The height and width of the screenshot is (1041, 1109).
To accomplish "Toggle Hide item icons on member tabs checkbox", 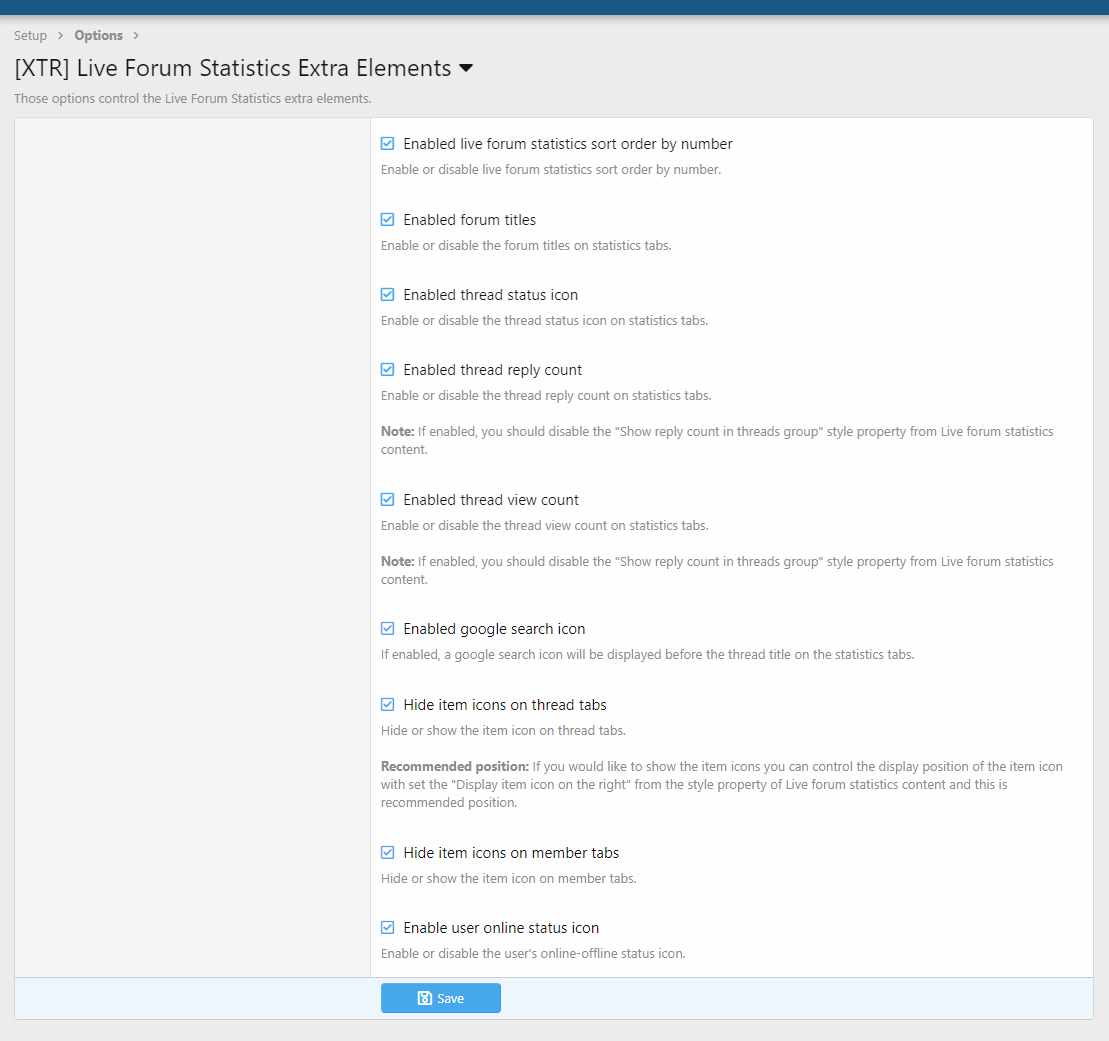I will (388, 853).
